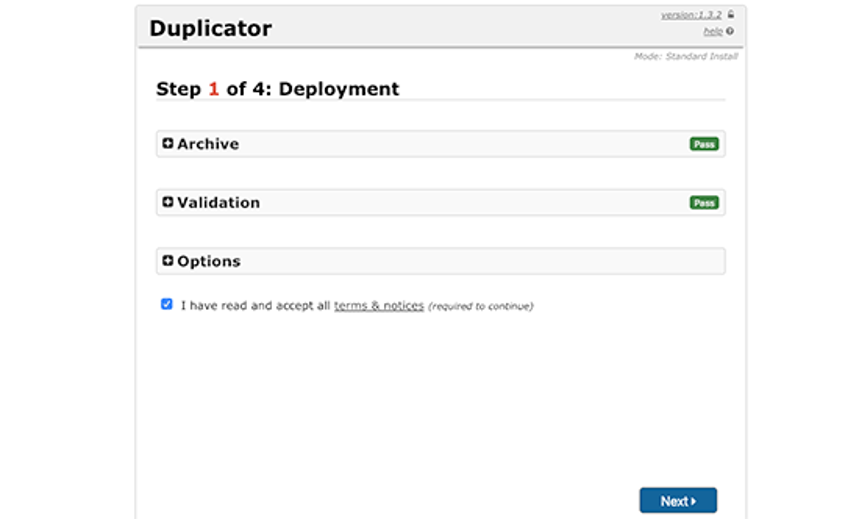Click the 'Mode: Standard Install' text

pyautogui.click(x=686, y=56)
